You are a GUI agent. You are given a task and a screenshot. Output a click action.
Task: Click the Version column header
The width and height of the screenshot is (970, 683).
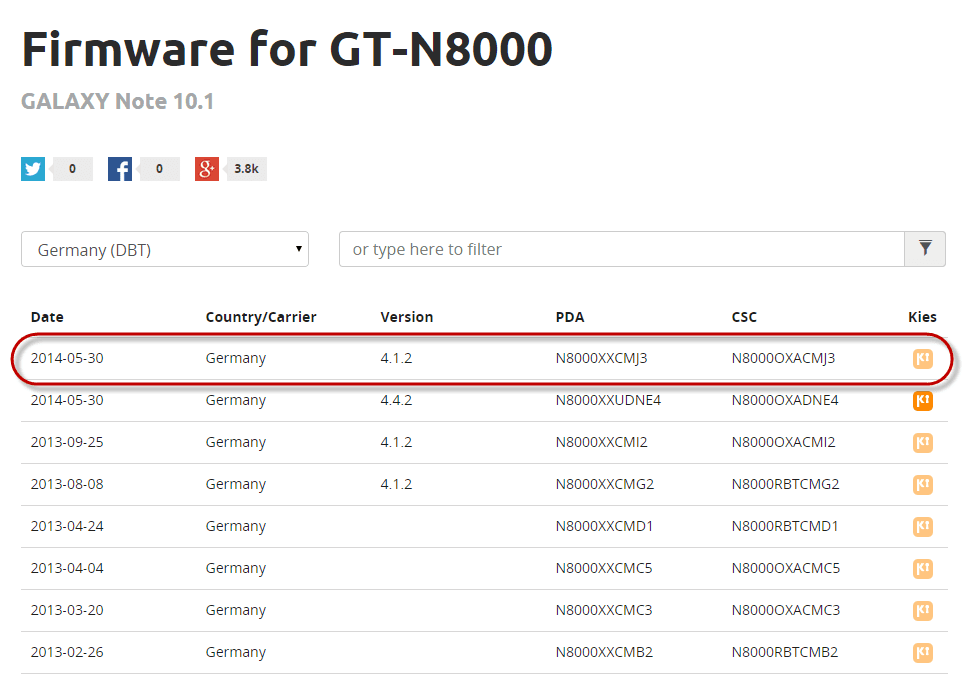(407, 317)
